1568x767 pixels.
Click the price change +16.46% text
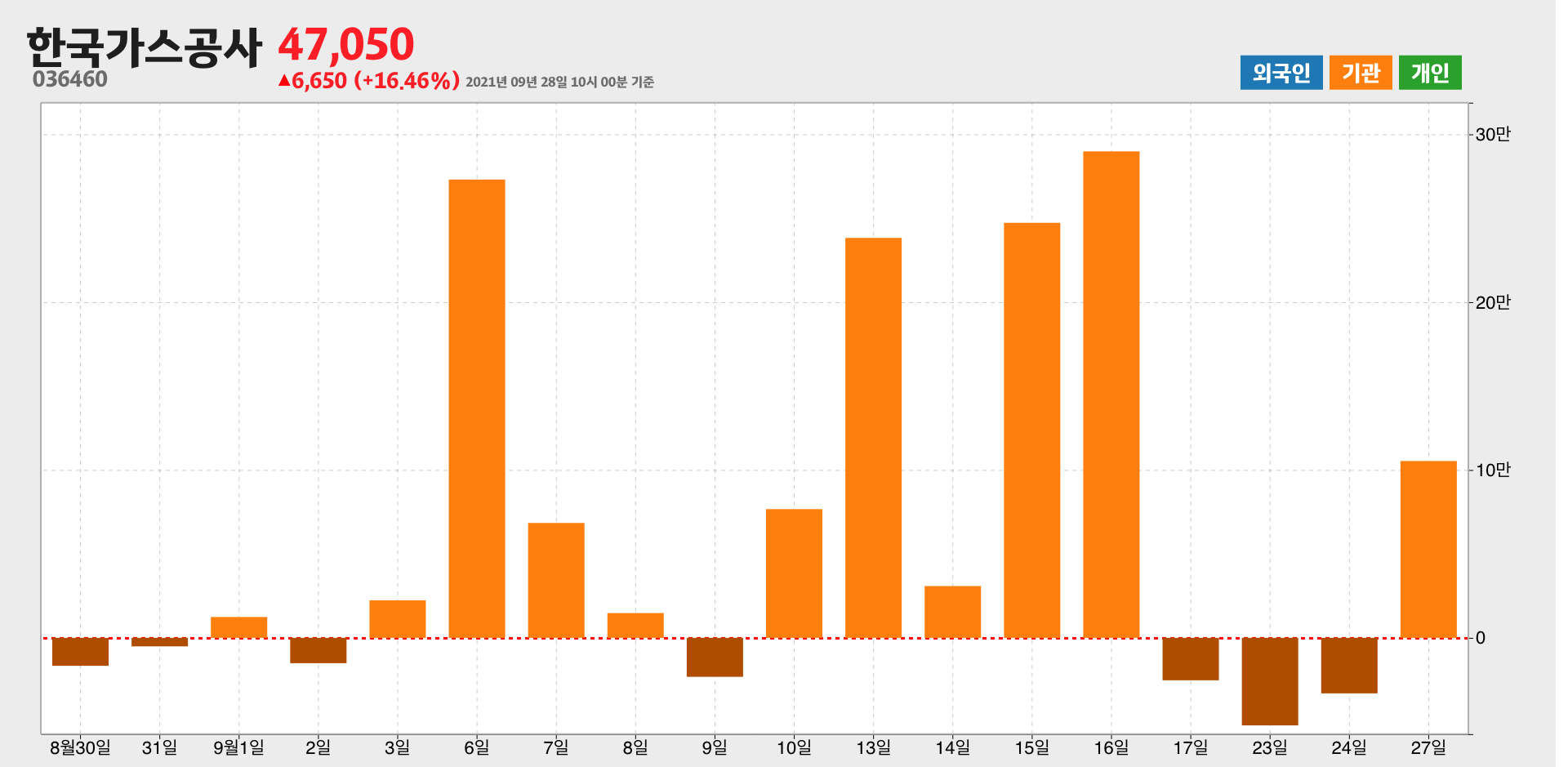click(407, 81)
